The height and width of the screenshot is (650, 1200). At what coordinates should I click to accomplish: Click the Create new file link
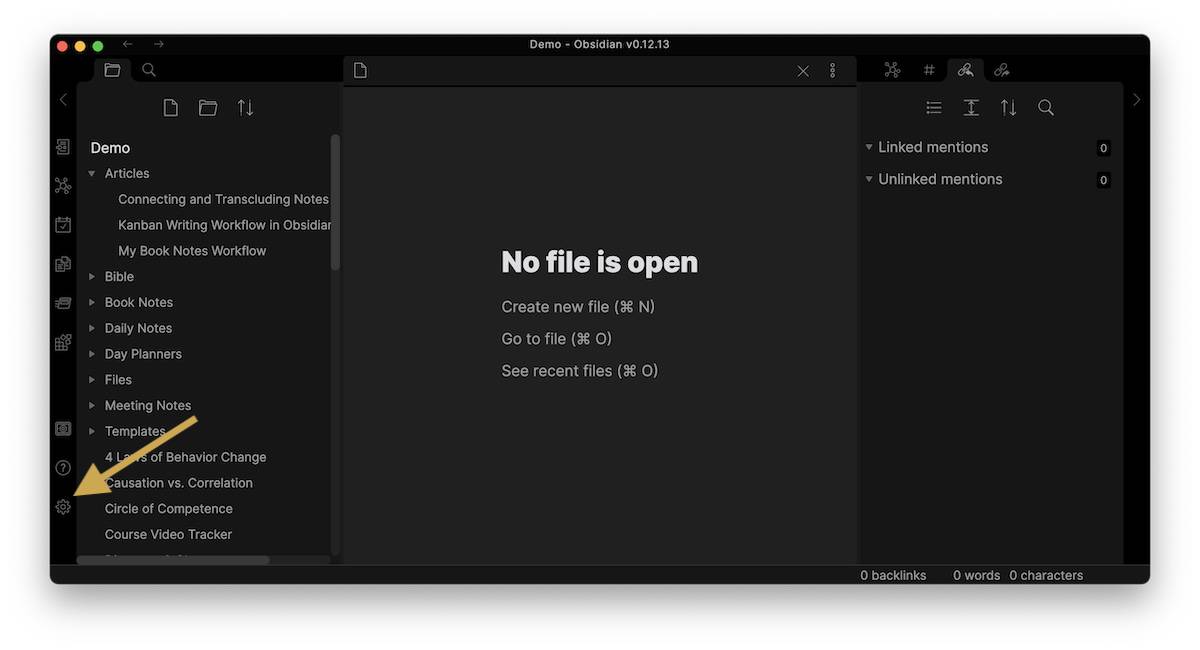click(x=578, y=307)
